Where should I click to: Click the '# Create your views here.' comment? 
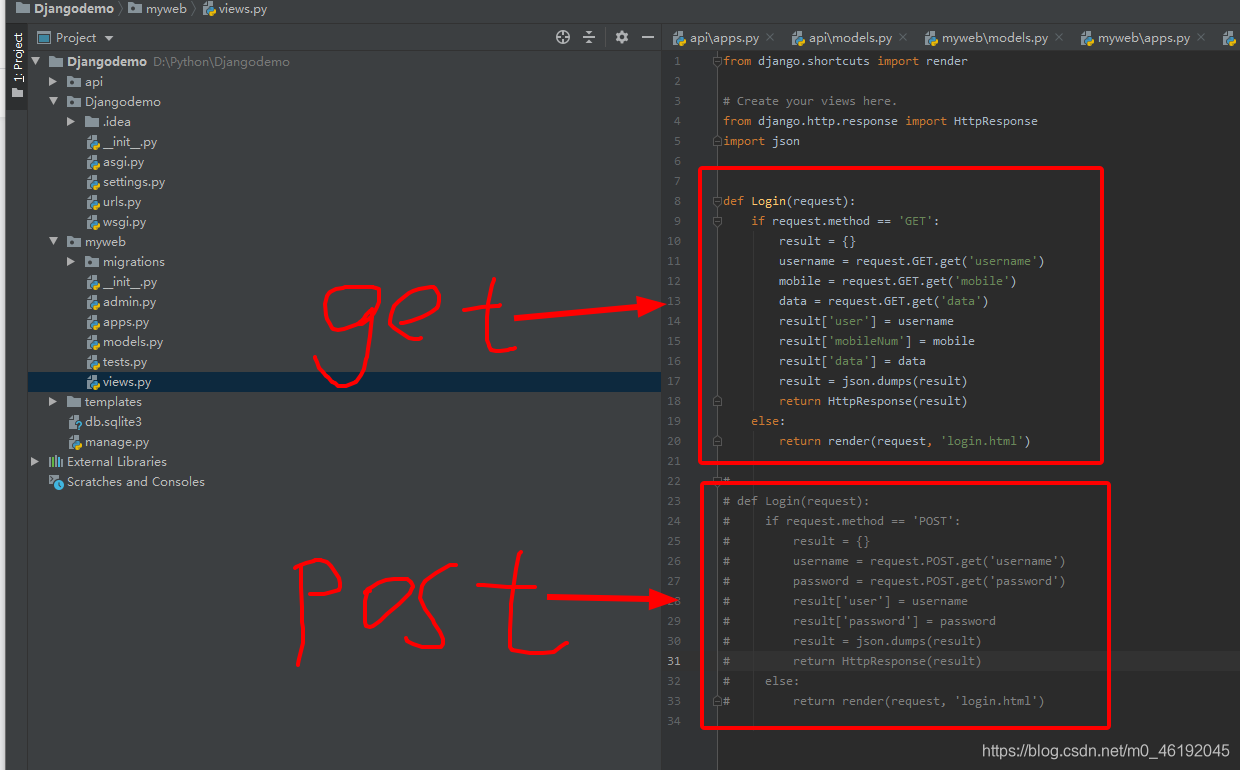810,101
